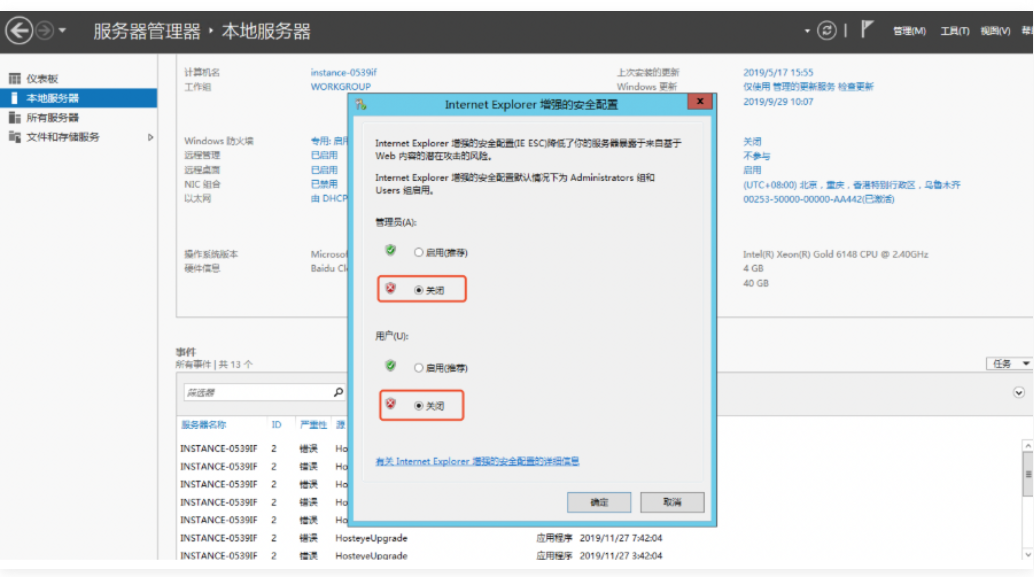Click the back navigation arrow icon

point(19,31)
